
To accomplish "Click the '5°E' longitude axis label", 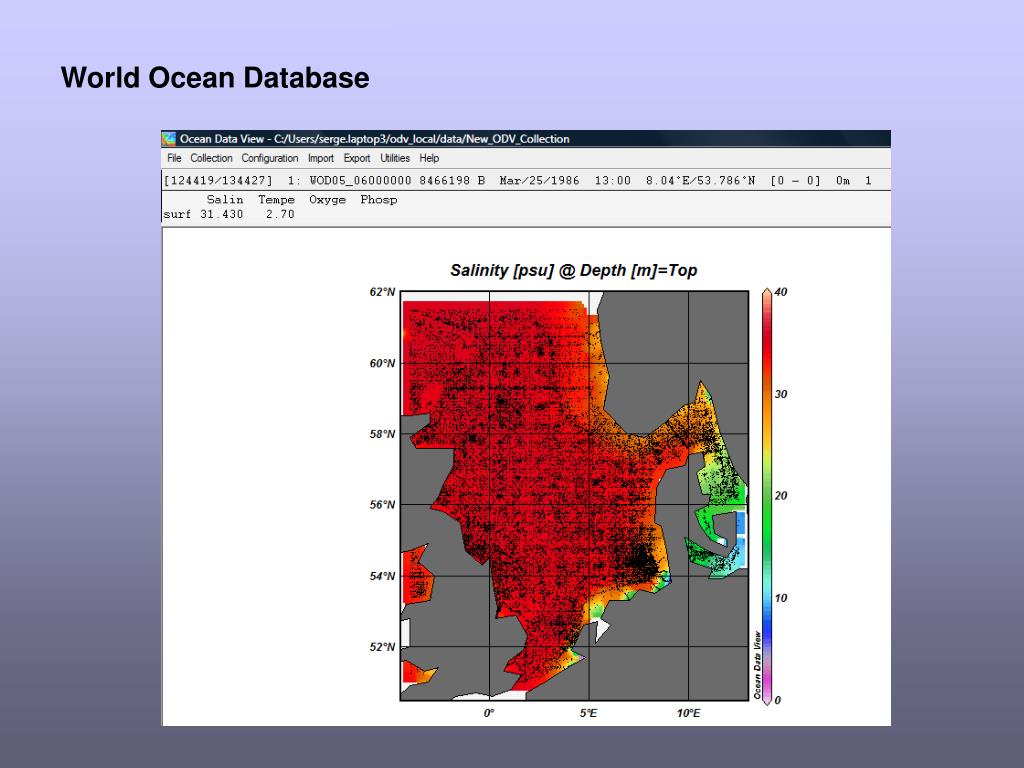I will (x=588, y=713).
